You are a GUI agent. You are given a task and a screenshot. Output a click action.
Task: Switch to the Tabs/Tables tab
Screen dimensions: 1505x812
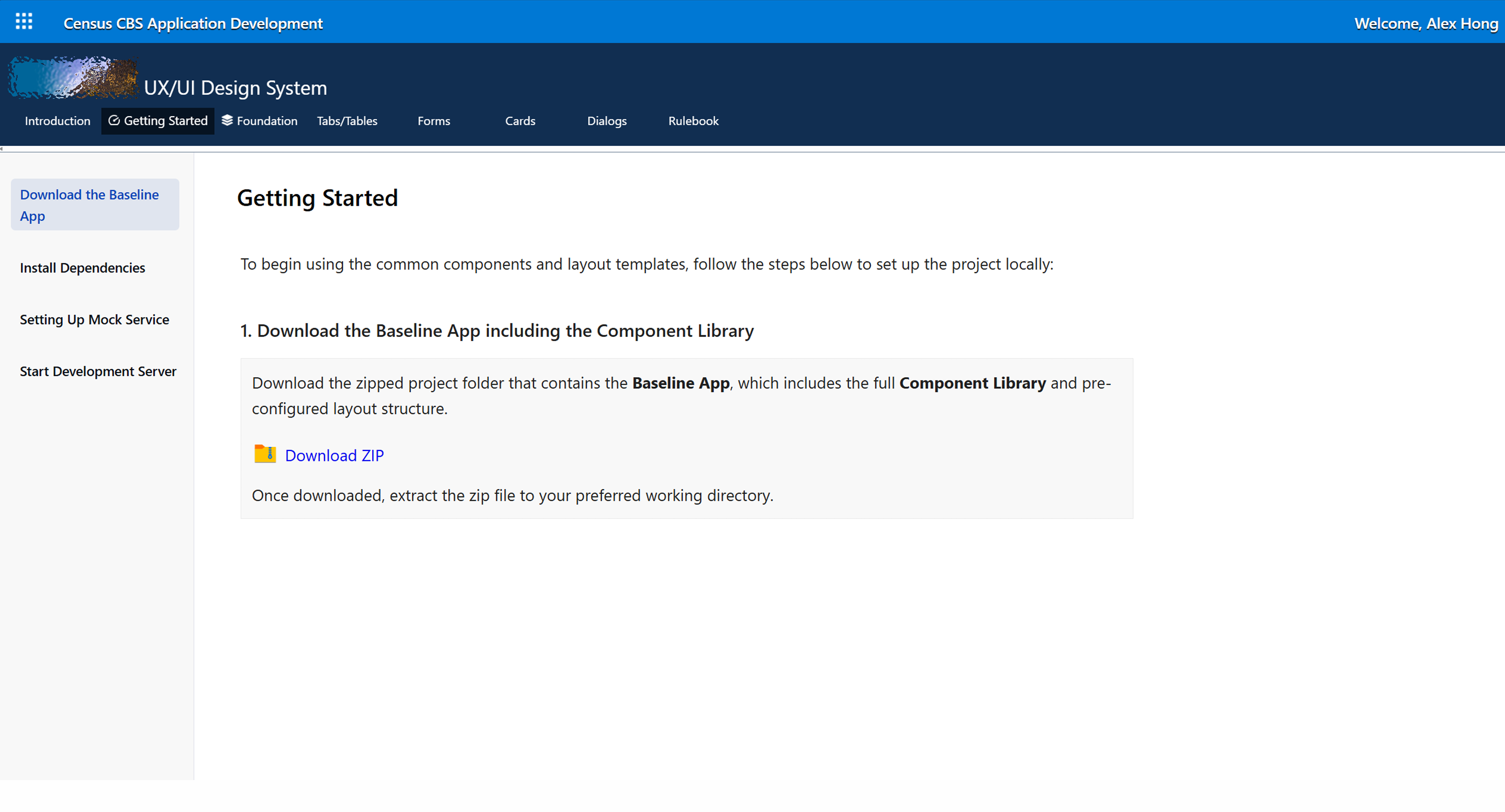click(347, 121)
